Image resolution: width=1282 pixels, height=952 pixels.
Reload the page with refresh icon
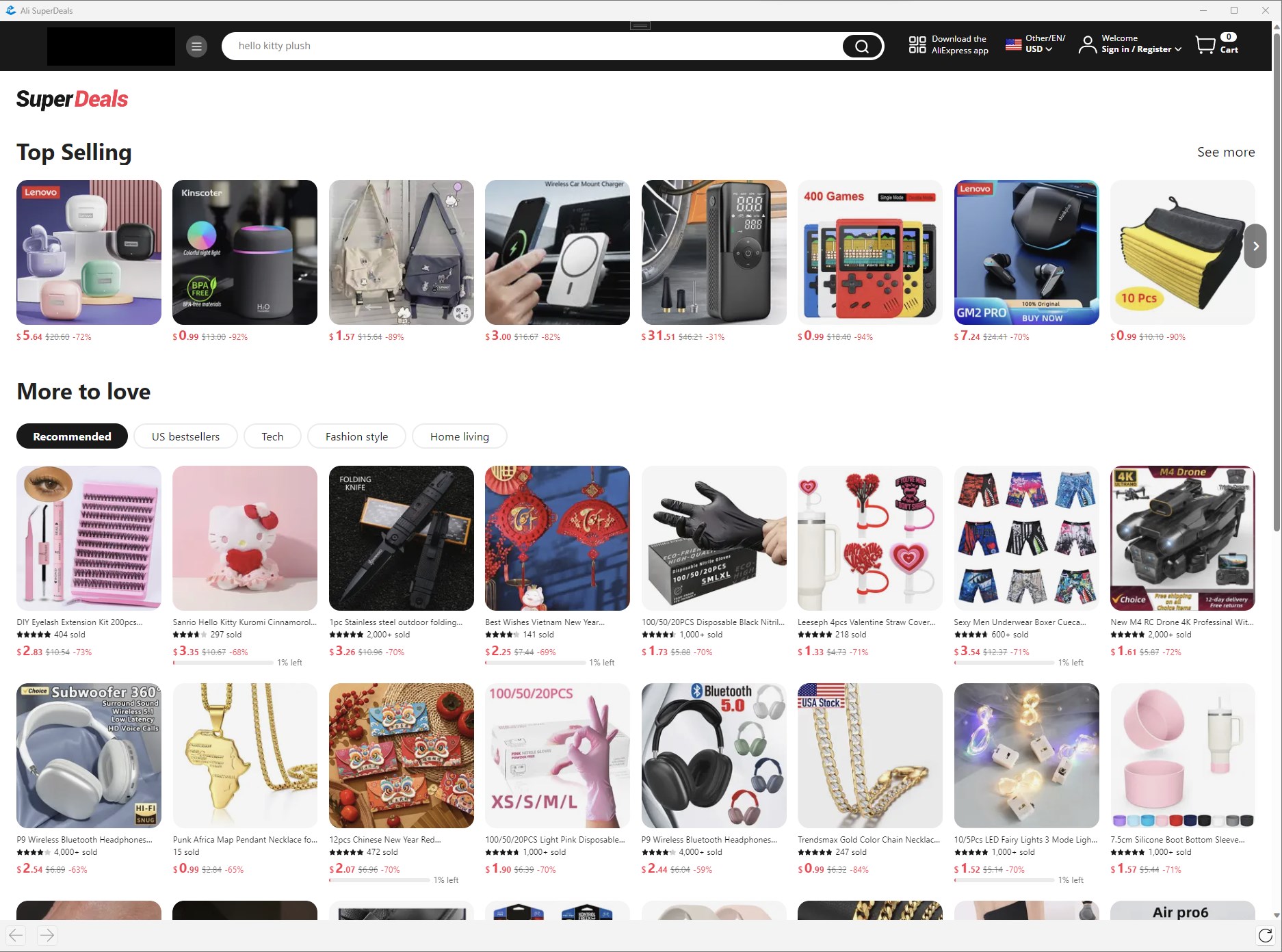click(x=1266, y=936)
